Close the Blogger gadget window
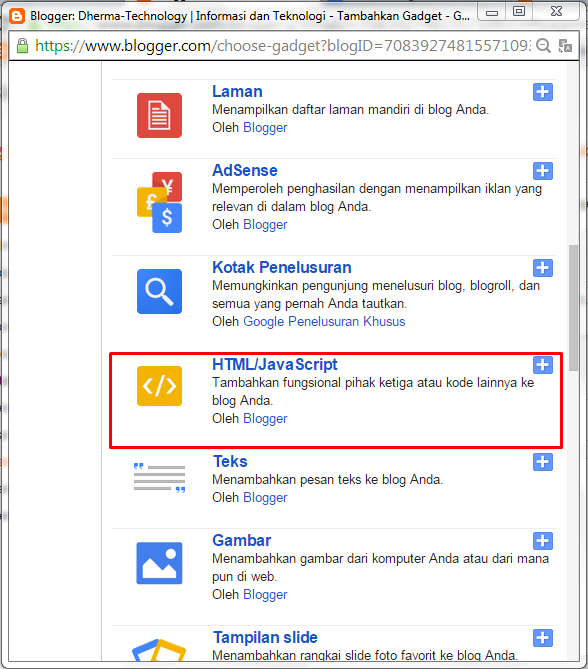The width and height of the screenshot is (588, 669). [x=556, y=12]
